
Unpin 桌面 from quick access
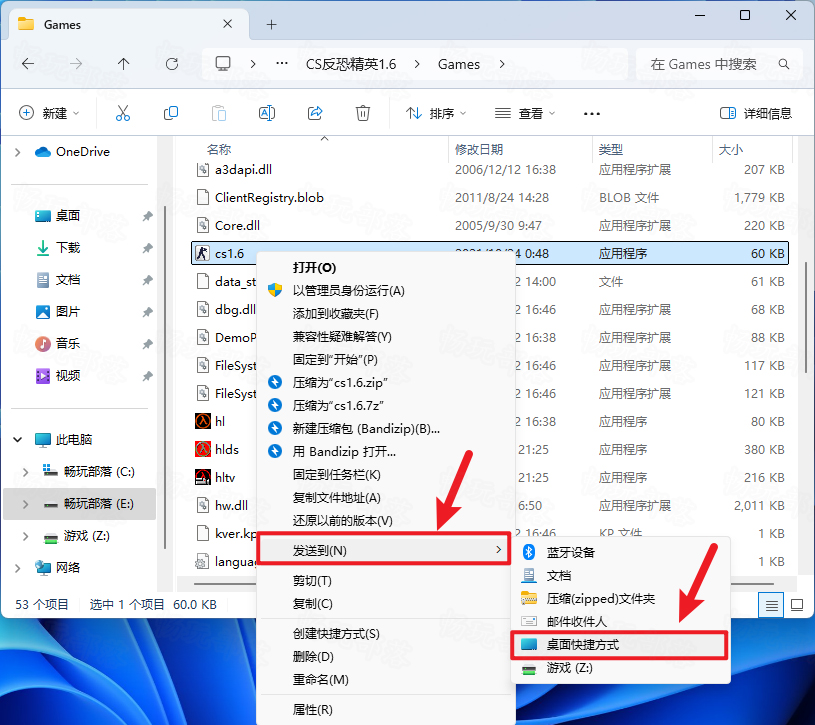148,216
